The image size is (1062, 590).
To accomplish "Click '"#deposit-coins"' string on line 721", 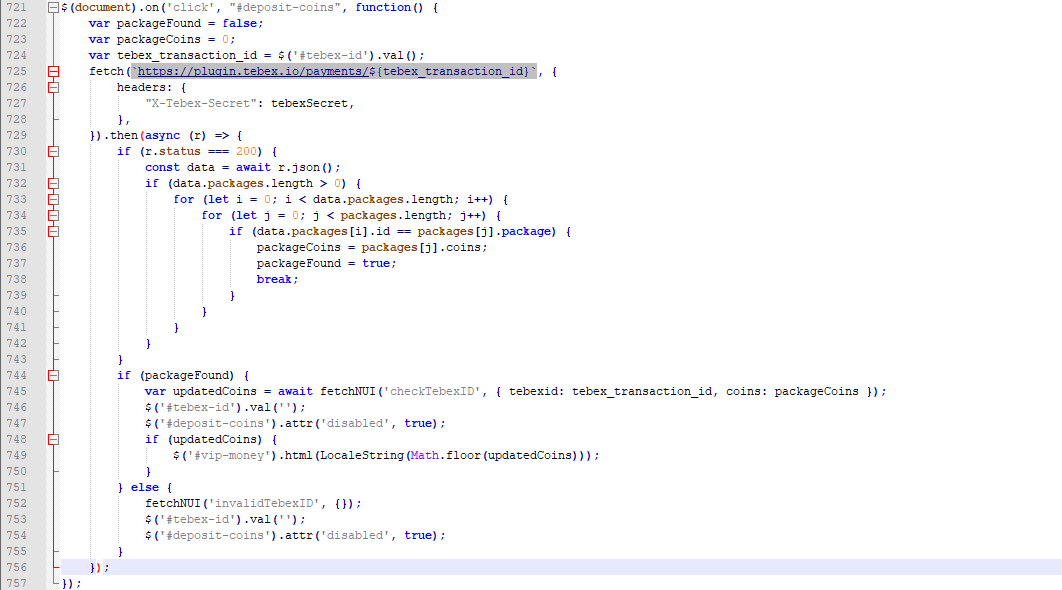I will (285, 7).
